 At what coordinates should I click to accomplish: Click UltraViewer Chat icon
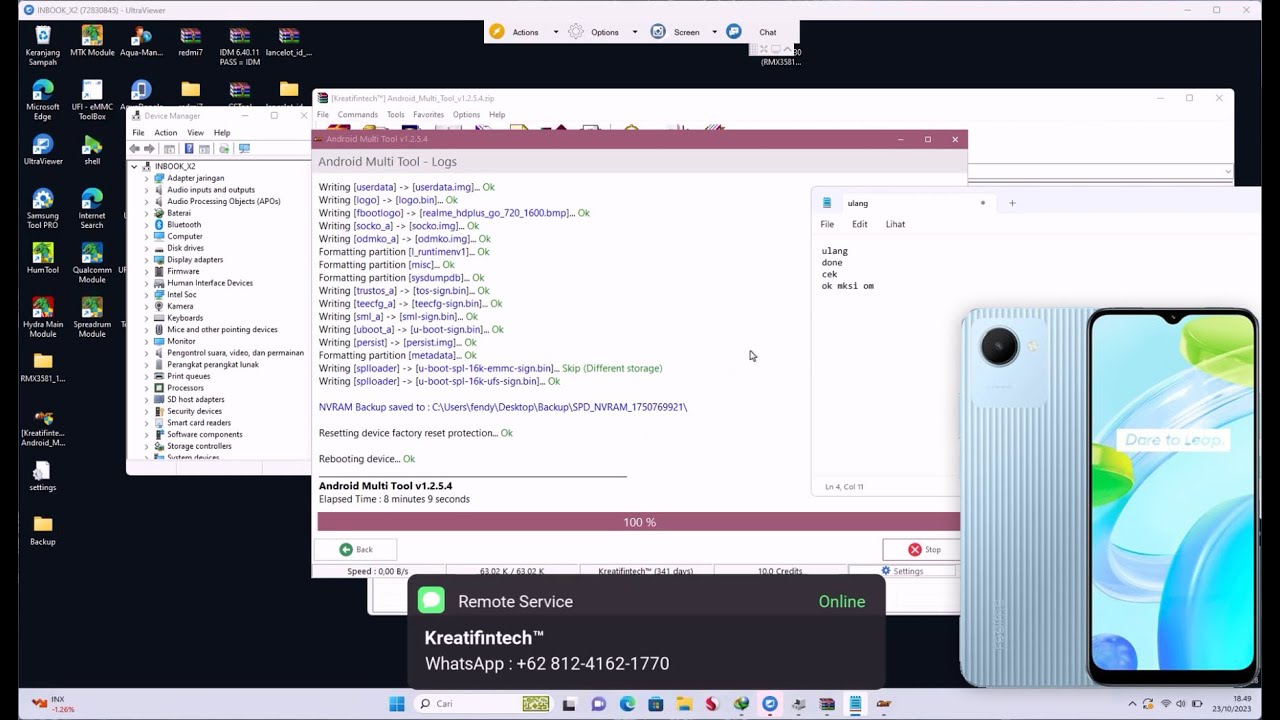click(x=734, y=32)
